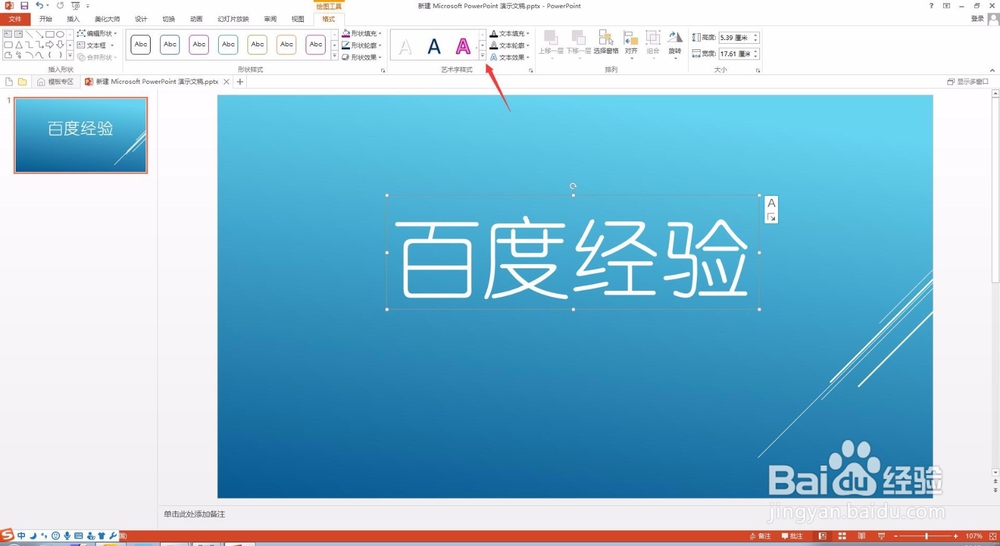
Task: Open the 文本轮廓 (Text Outline) dropdown
Action: [510, 45]
